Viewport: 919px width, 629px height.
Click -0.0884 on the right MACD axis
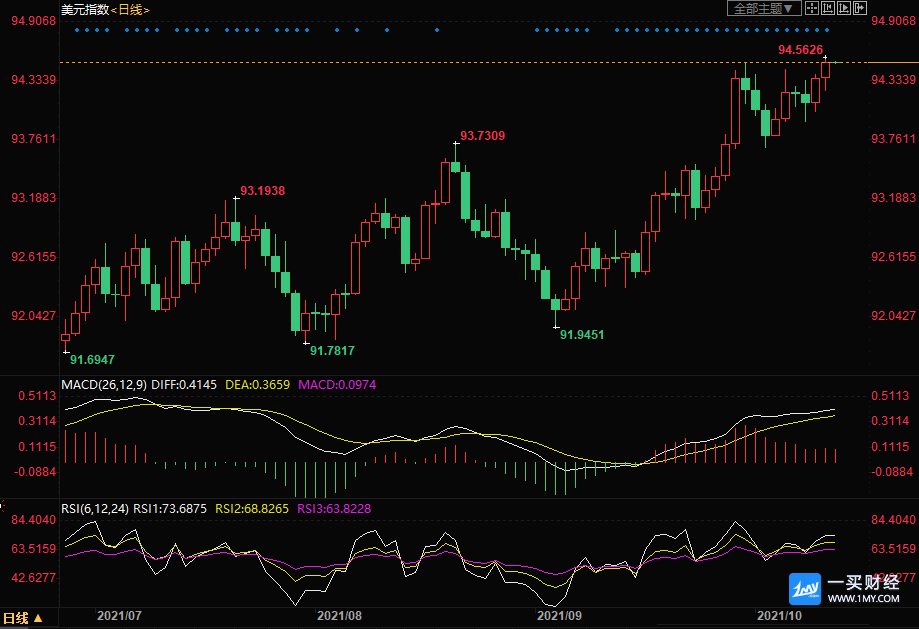892,471
